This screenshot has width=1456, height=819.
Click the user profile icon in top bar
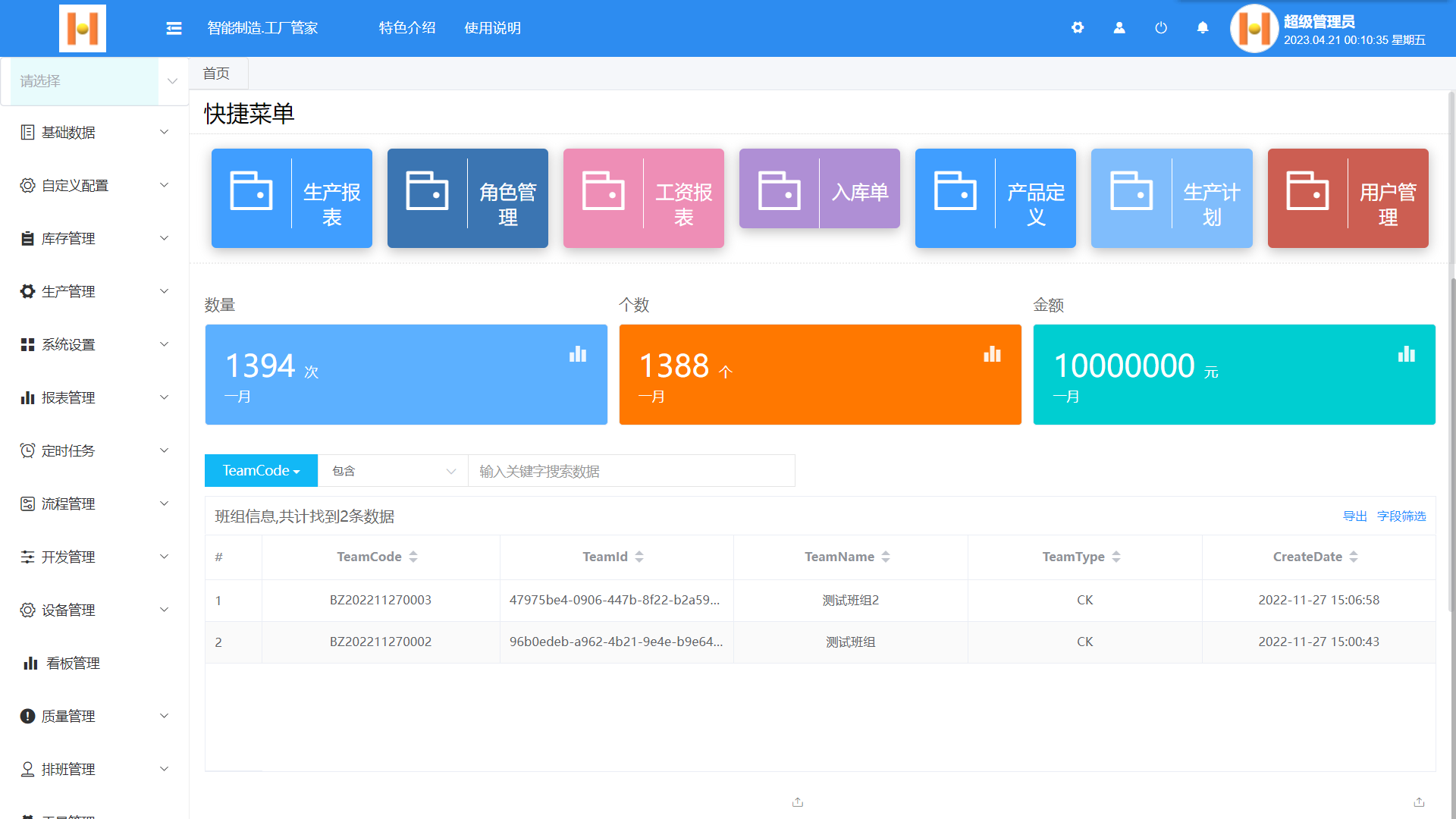tap(1119, 28)
